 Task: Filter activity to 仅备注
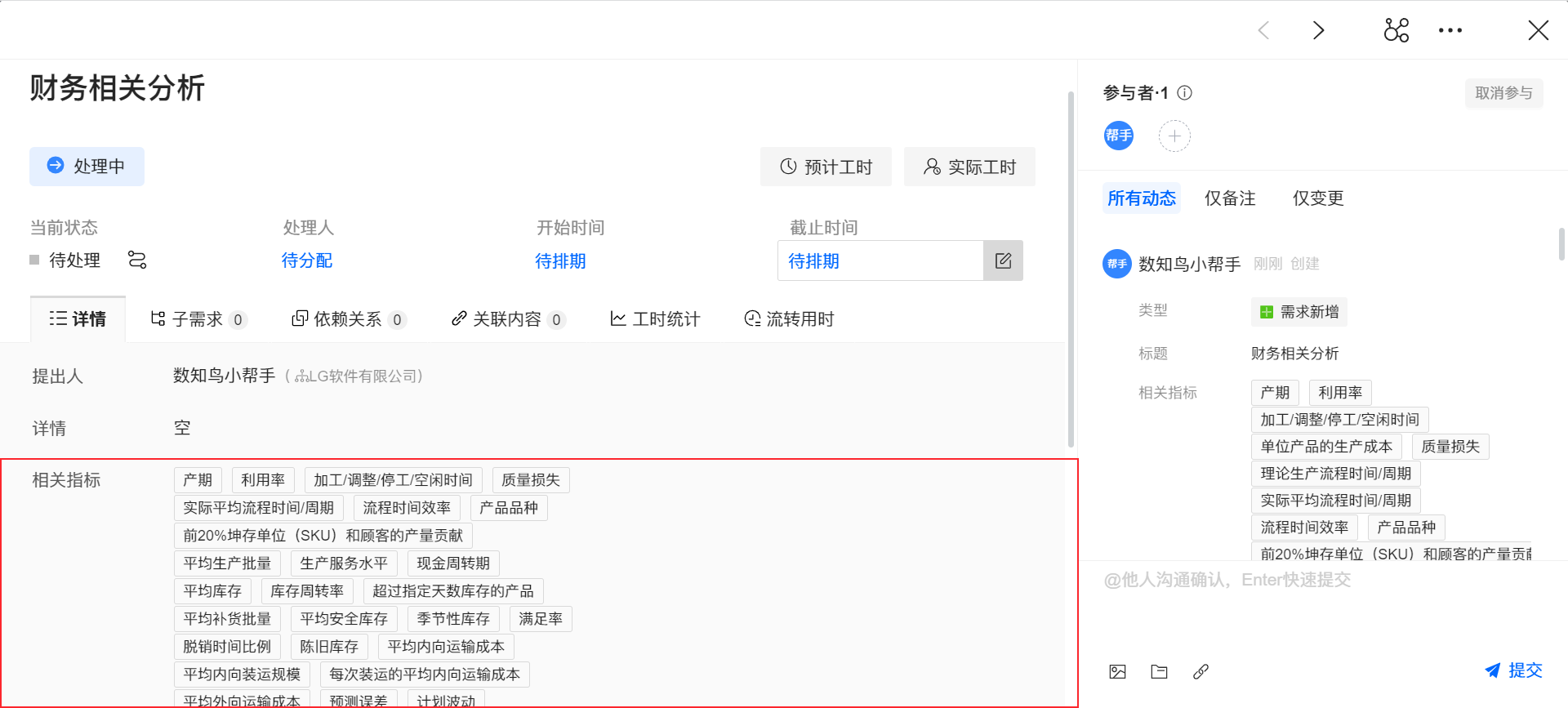1230,198
